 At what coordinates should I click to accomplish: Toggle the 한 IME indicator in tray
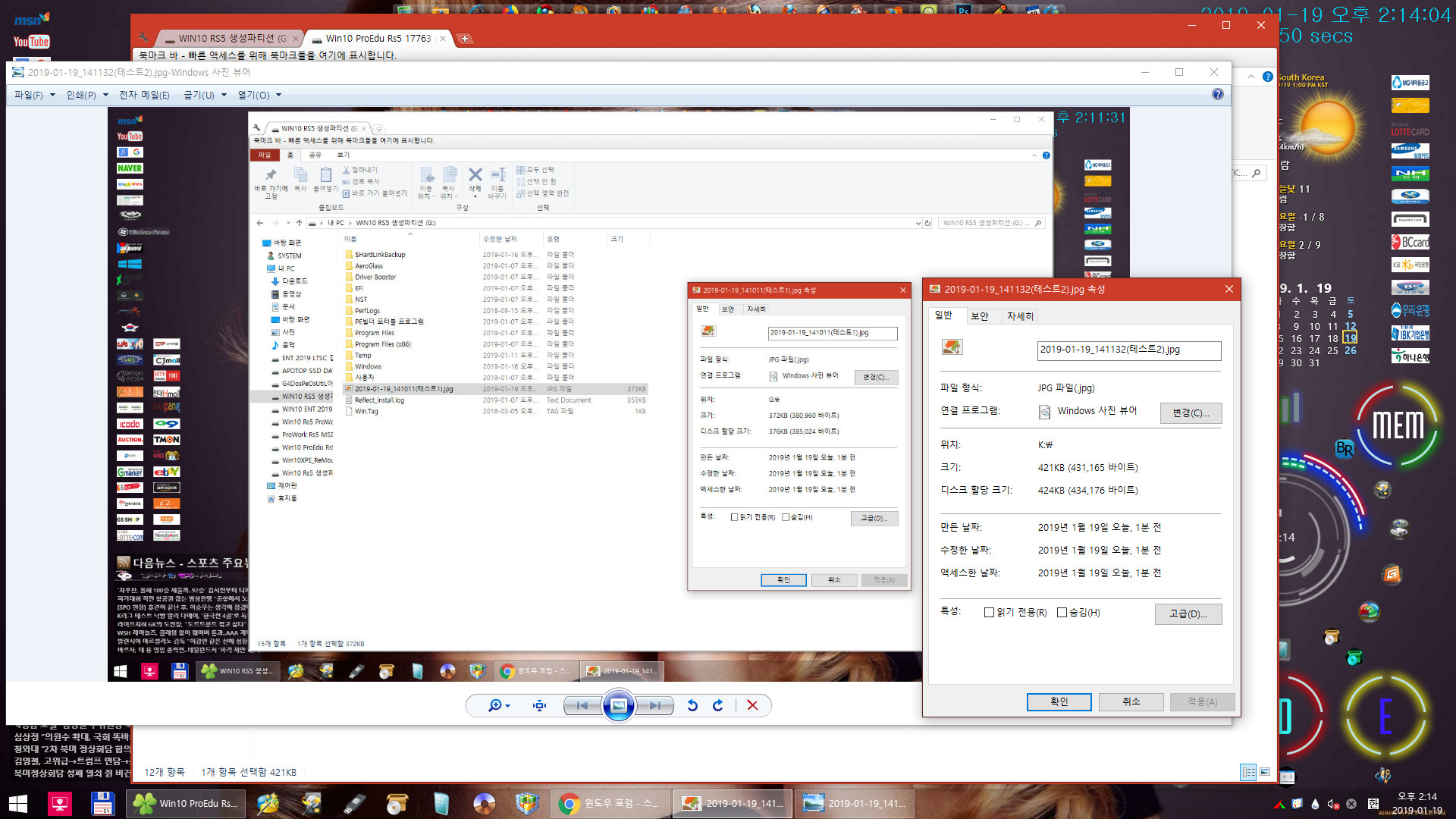click(1373, 804)
